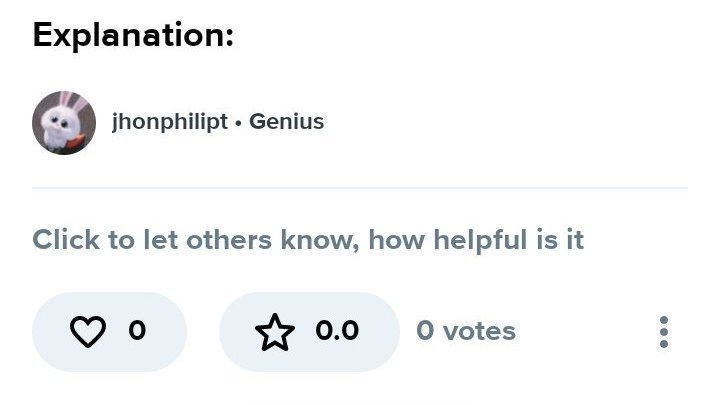This screenshot has width=720, height=405.
Task: Open the three-dot more options menu
Action: 663,332
